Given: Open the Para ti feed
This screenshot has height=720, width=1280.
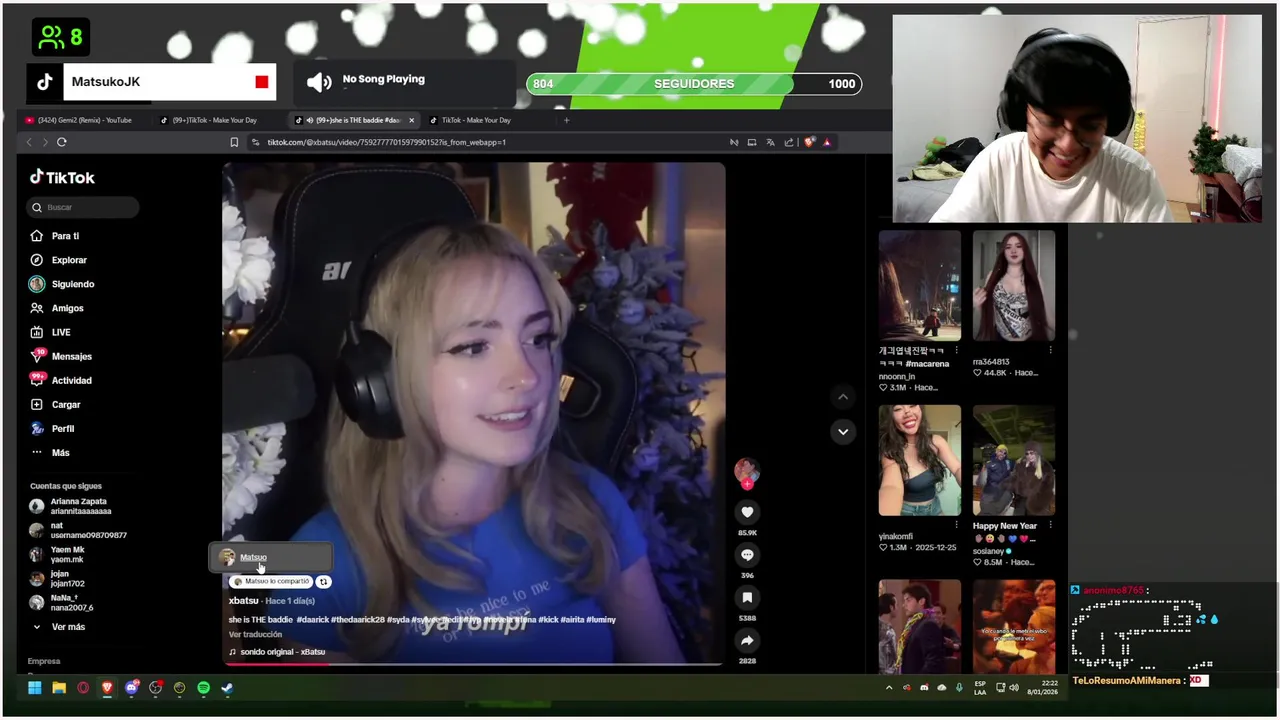Looking at the screenshot, I should 55,236.
